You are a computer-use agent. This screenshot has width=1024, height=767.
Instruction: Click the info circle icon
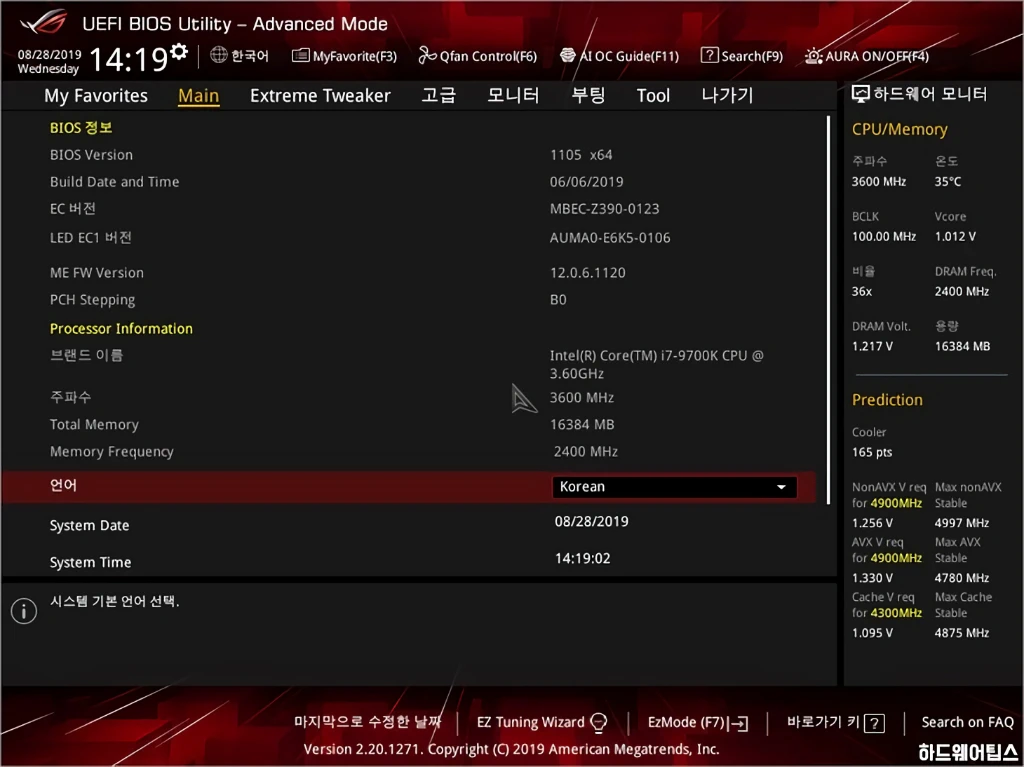point(24,611)
